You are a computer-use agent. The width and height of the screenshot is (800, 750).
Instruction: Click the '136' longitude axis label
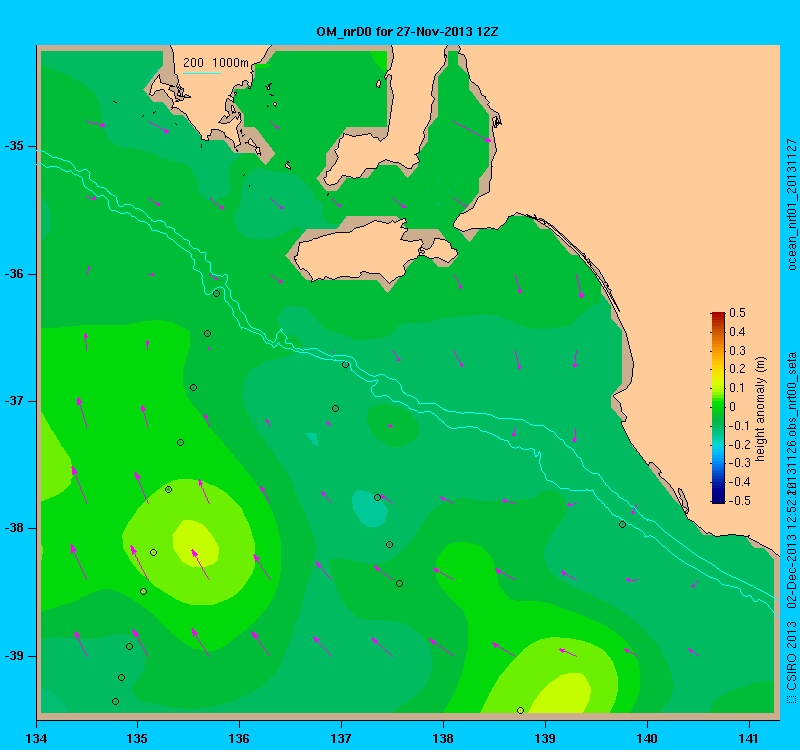(239, 738)
